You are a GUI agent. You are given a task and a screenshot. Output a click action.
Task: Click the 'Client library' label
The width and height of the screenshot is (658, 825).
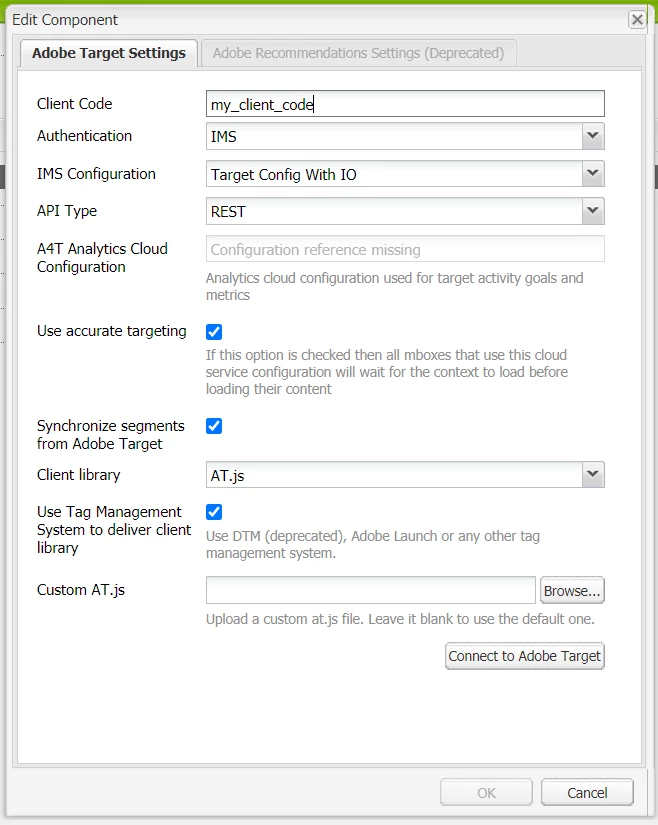pyautogui.click(x=79, y=475)
